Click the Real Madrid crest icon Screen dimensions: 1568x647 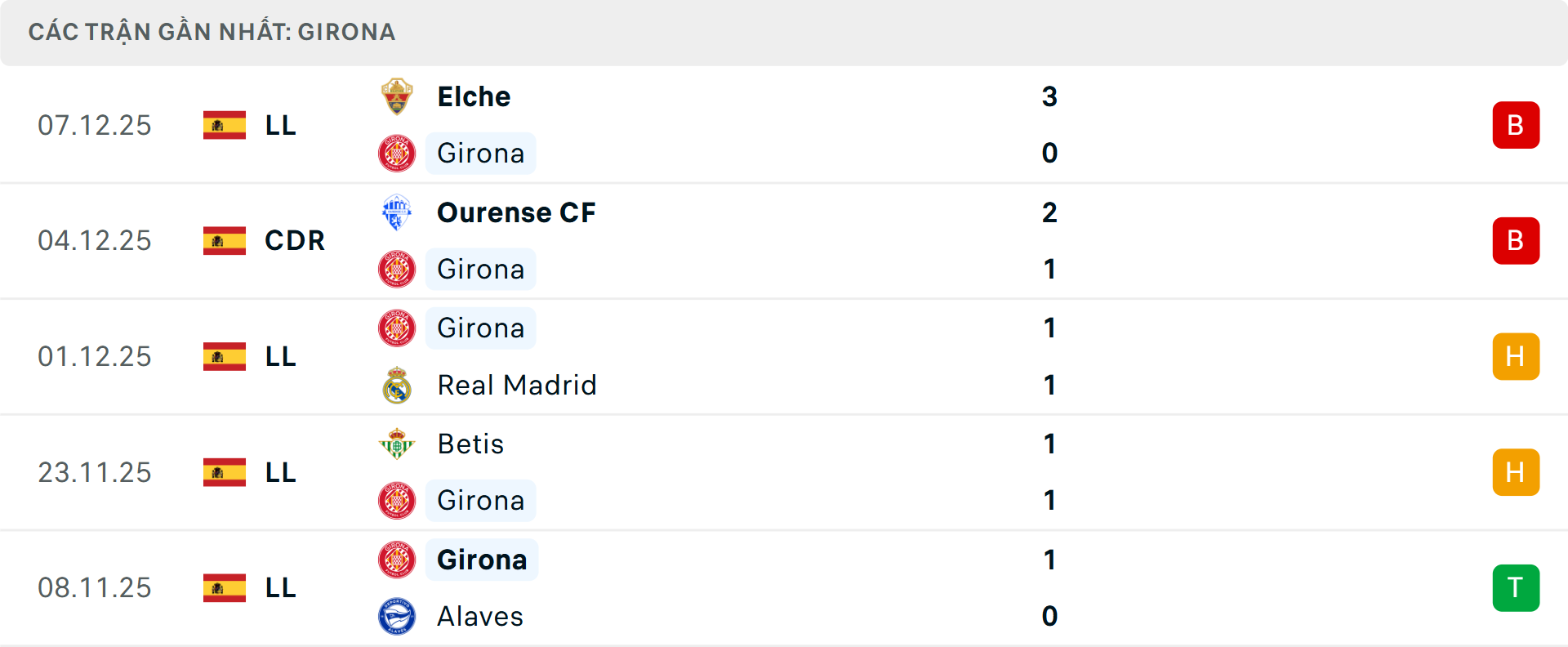[397, 385]
